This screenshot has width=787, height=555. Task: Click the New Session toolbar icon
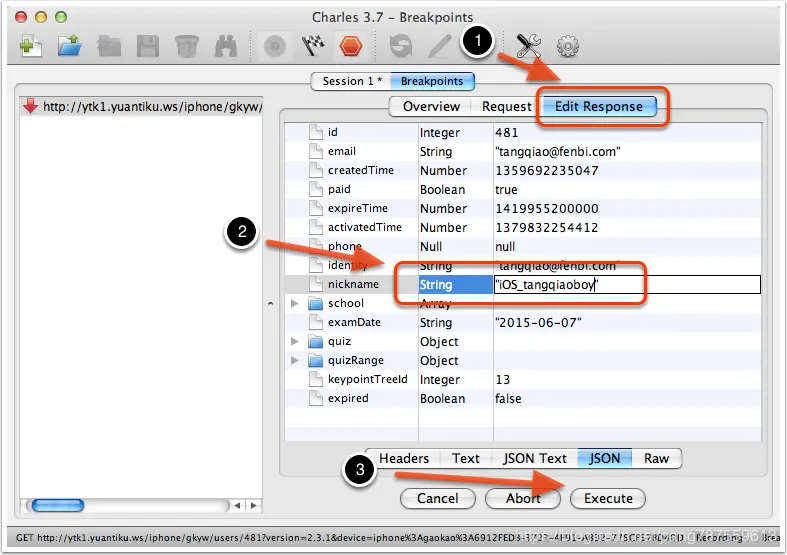pos(31,46)
